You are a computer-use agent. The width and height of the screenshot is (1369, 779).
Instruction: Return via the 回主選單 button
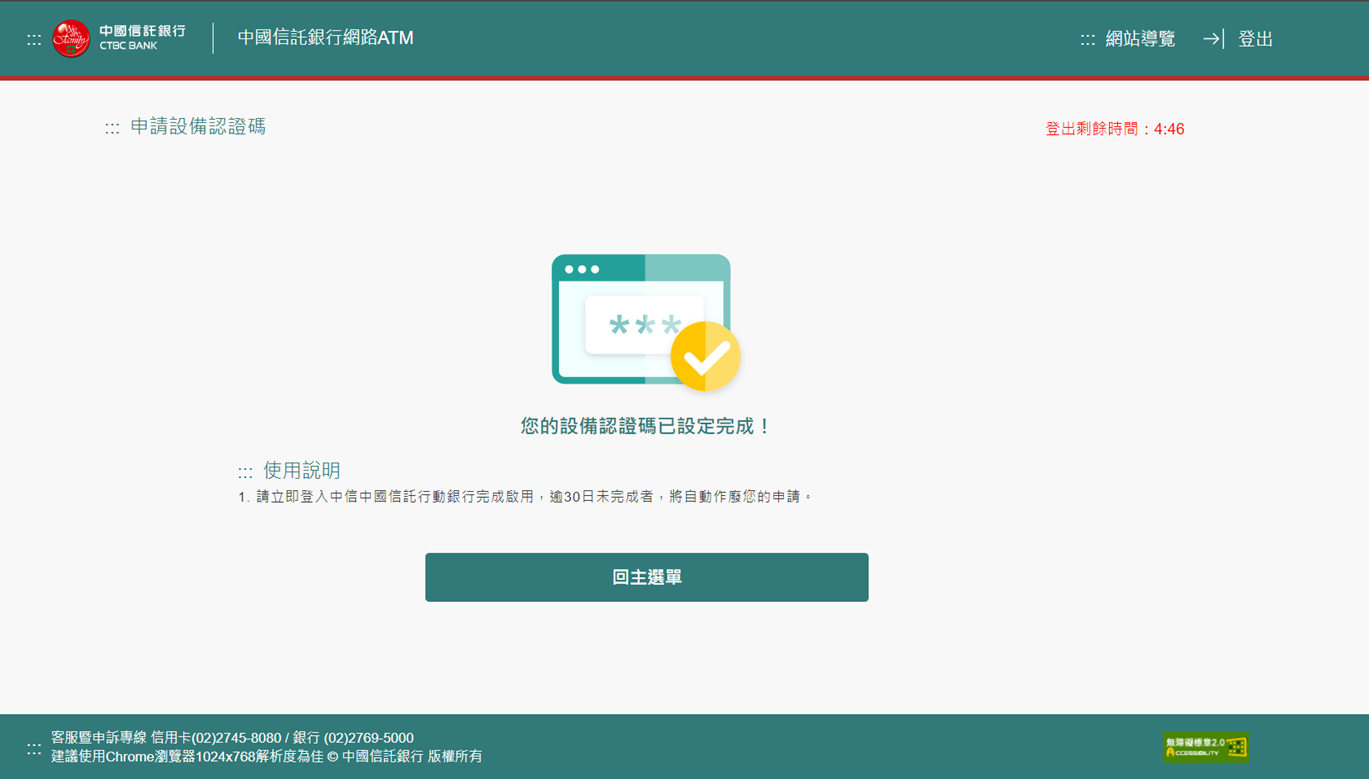click(647, 577)
